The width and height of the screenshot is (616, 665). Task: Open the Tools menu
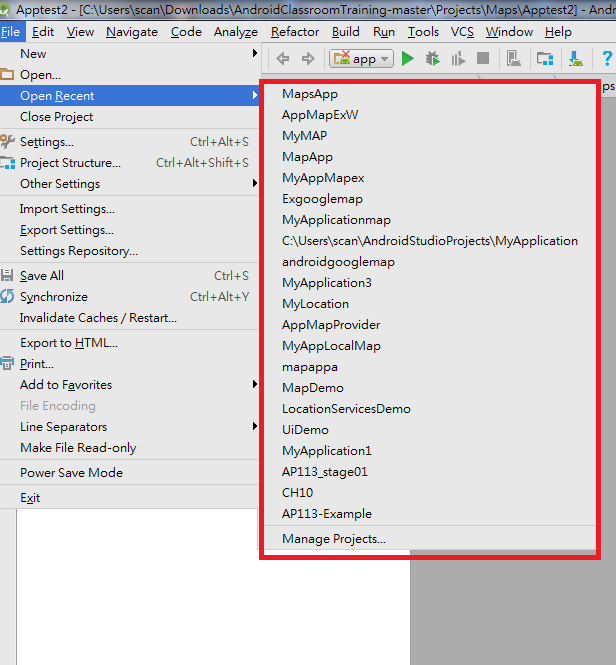click(423, 32)
